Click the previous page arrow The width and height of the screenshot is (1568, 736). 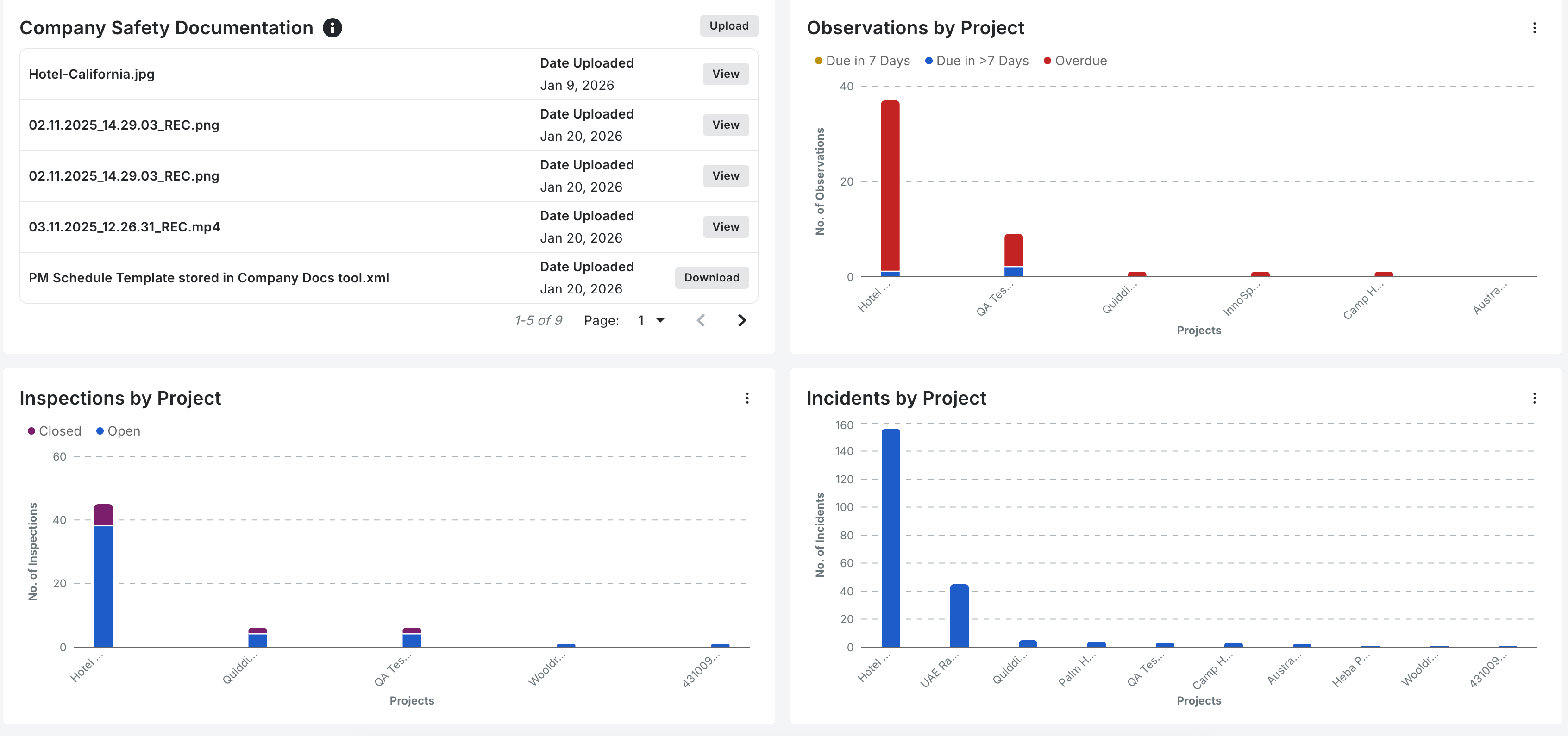pyautogui.click(x=701, y=321)
